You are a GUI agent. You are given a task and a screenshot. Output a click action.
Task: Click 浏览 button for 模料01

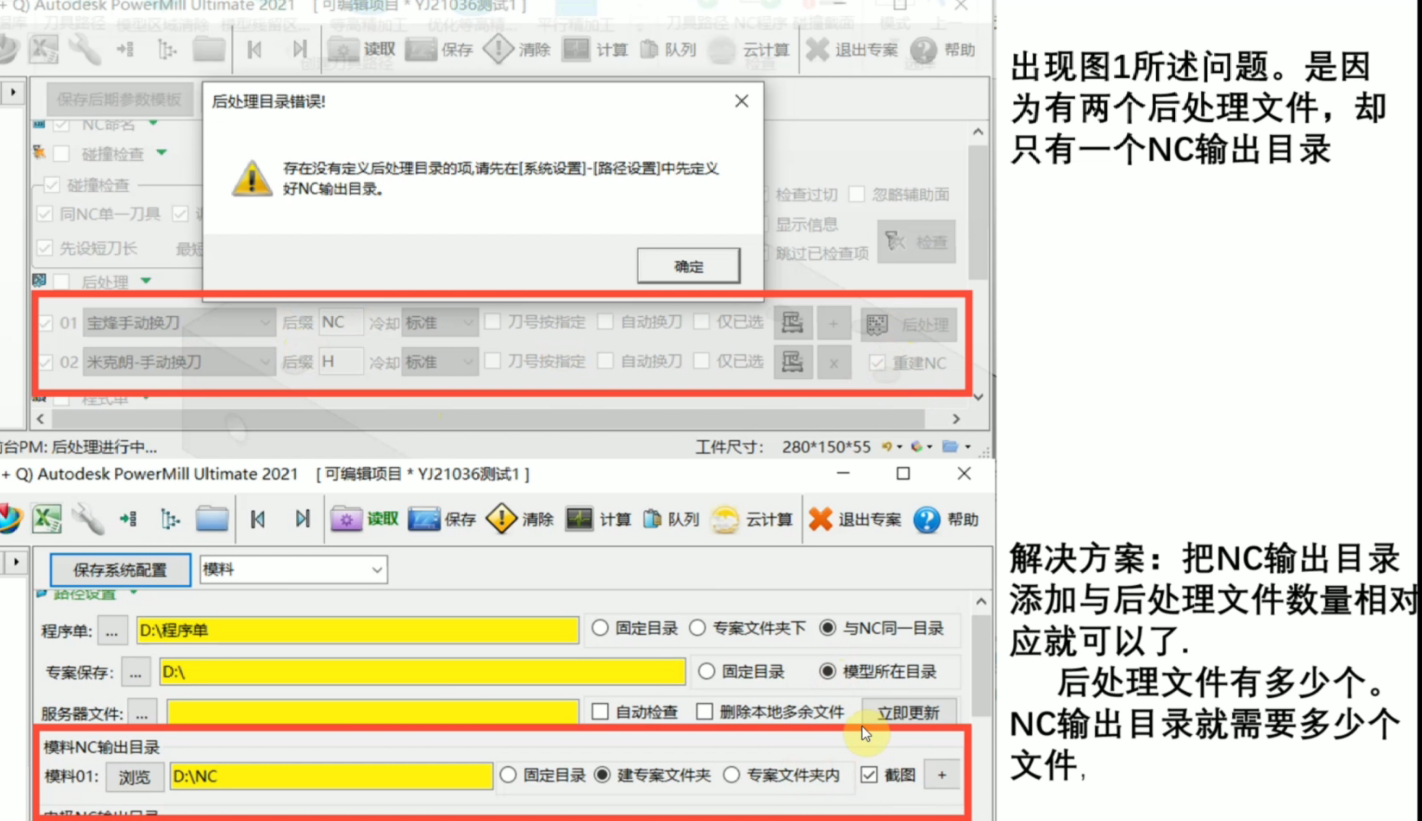click(135, 776)
